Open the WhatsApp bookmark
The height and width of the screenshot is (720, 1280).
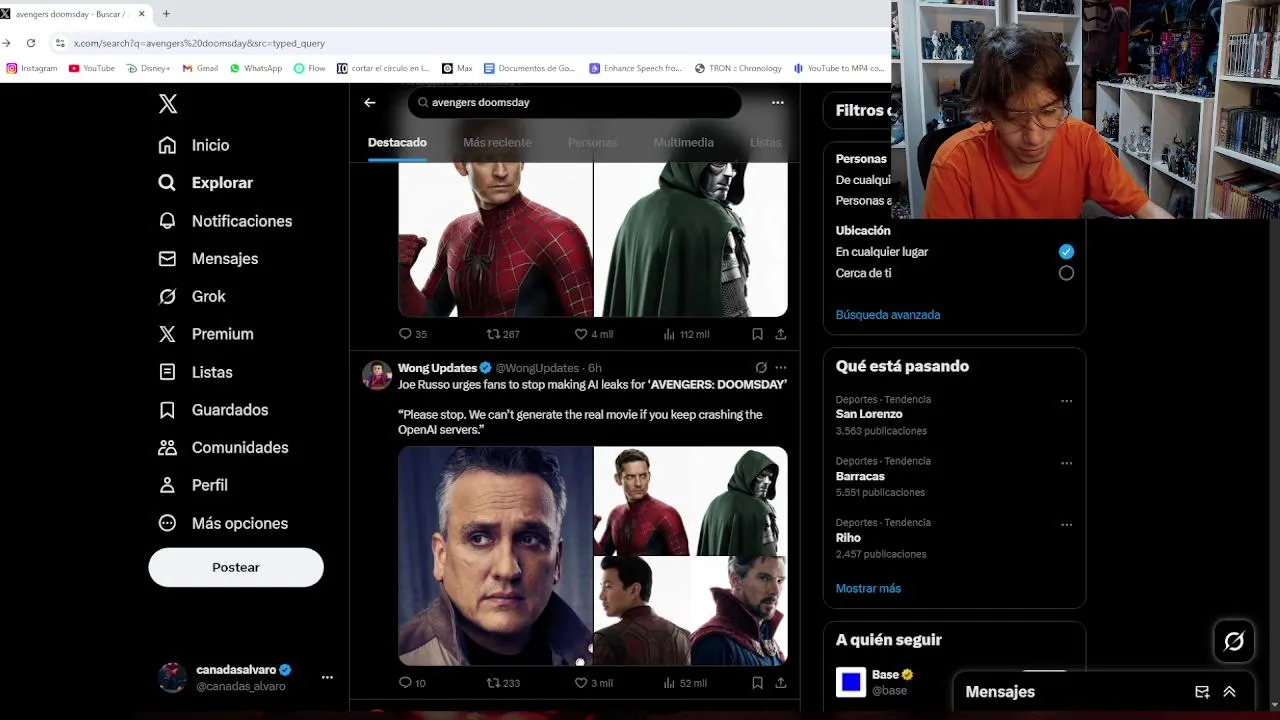(256, 68)
